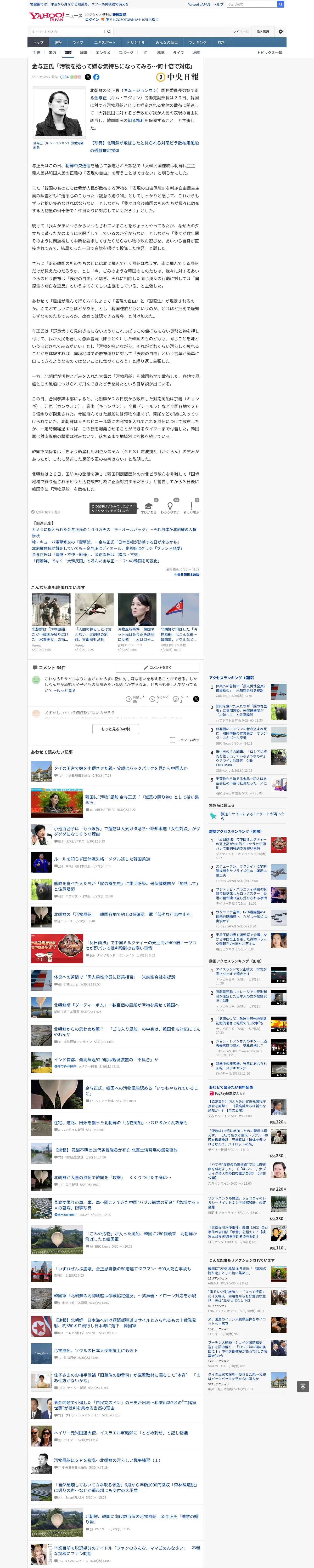Image resolution: width=314 pixels, height=1568 pixels.
Task: Focus the top ウェブ検索 input box
Action: pyautogui.click(x=251, y=4)
